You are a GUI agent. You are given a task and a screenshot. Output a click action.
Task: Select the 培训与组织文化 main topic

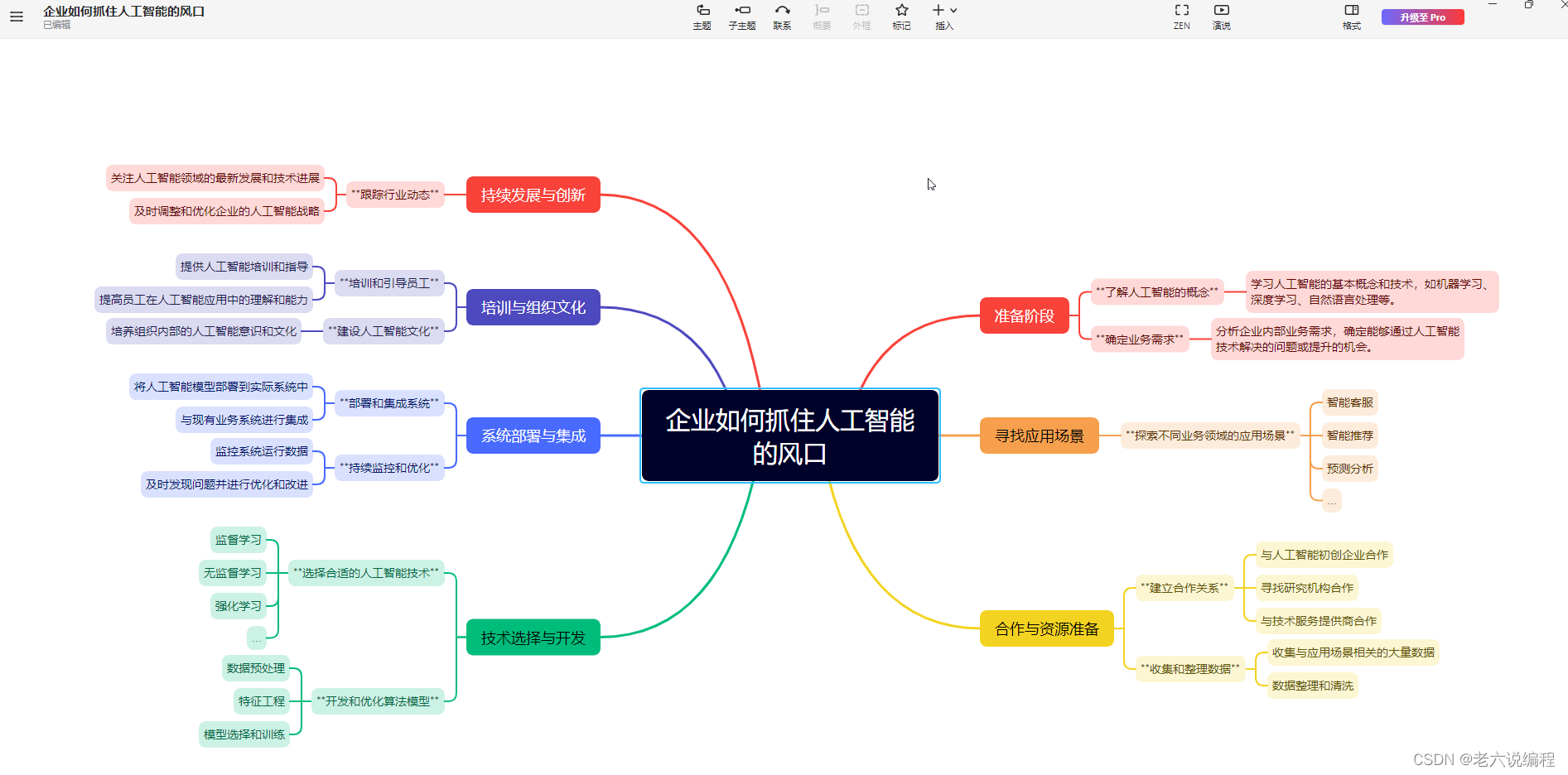click(533, 307)
